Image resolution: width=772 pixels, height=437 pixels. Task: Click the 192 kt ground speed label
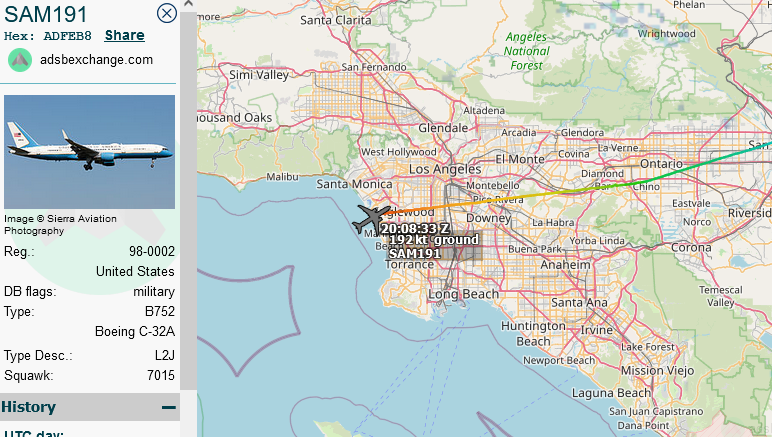(x=434, y=240)
